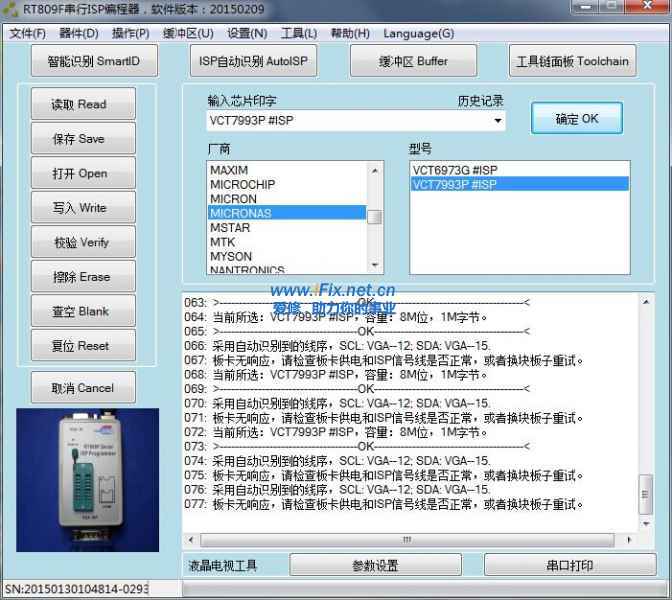Click vendor list scroll up arrow
Image resolution: width=672 pixels, height=600 pixels.
375,171
